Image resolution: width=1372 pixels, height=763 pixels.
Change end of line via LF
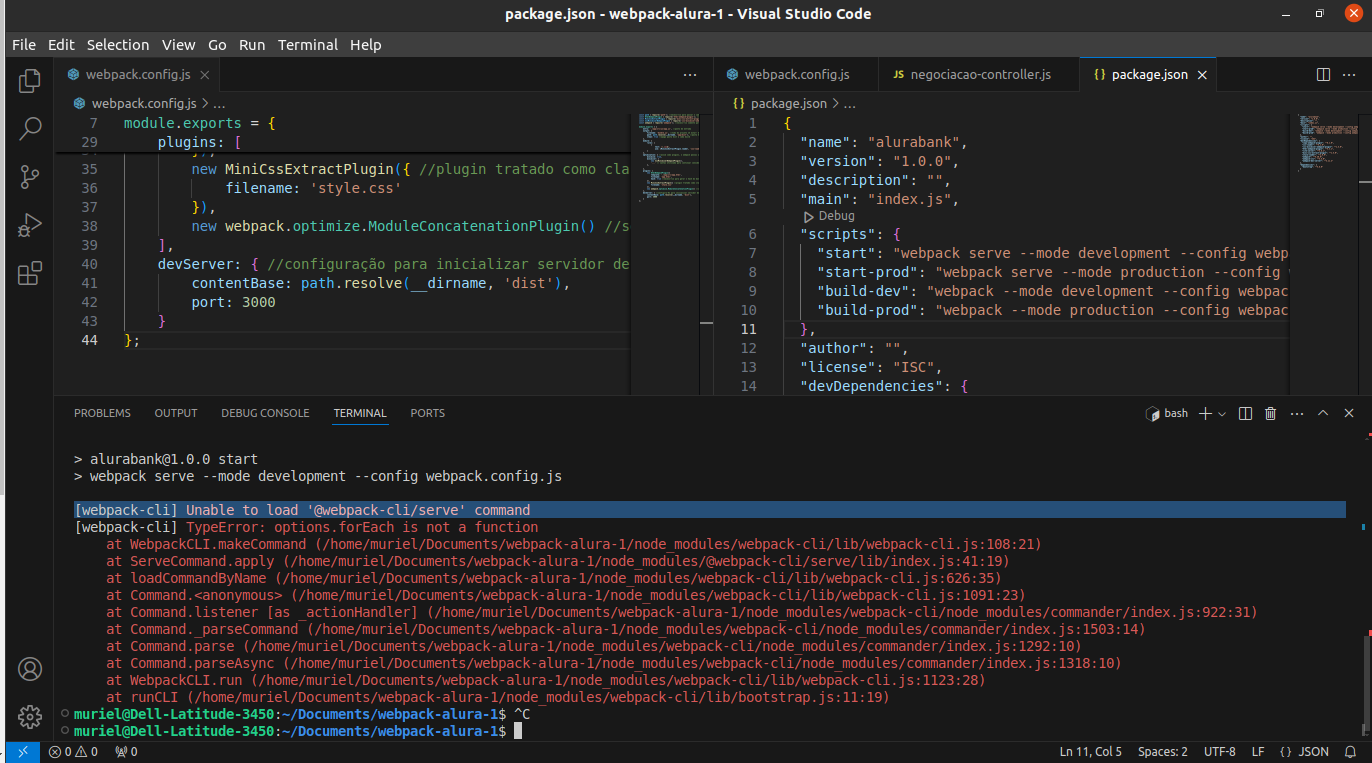pos(1258,752)
